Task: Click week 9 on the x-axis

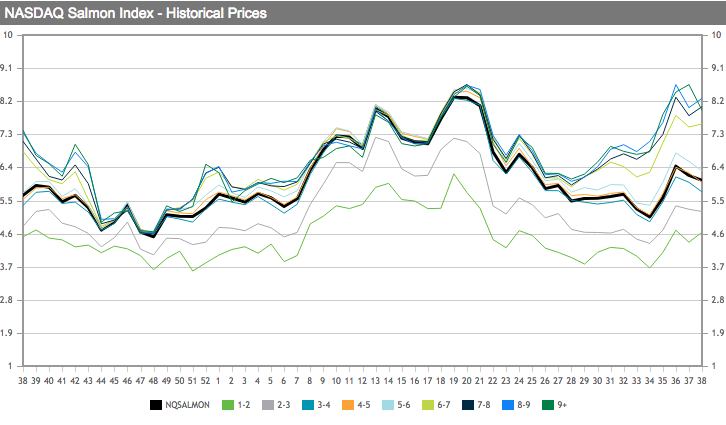Action: click(323, 381)
